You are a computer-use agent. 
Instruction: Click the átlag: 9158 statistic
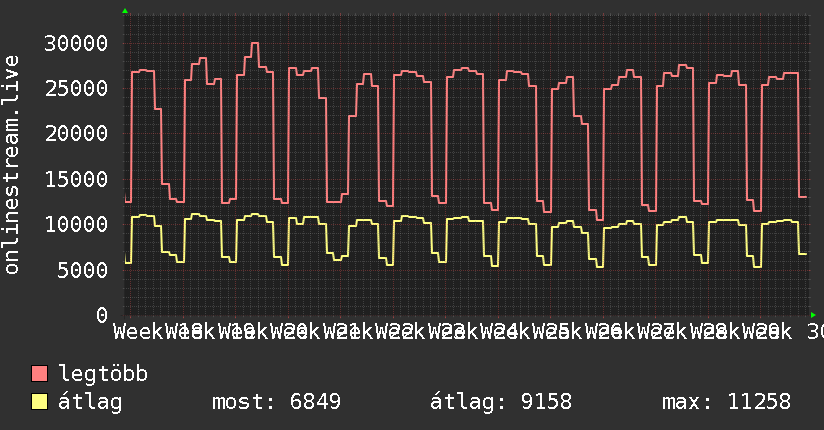click(501, 402)
